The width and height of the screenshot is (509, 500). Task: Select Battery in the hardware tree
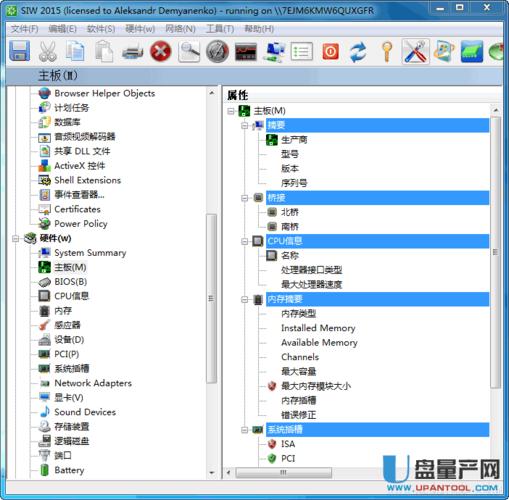tap(69, 470)
